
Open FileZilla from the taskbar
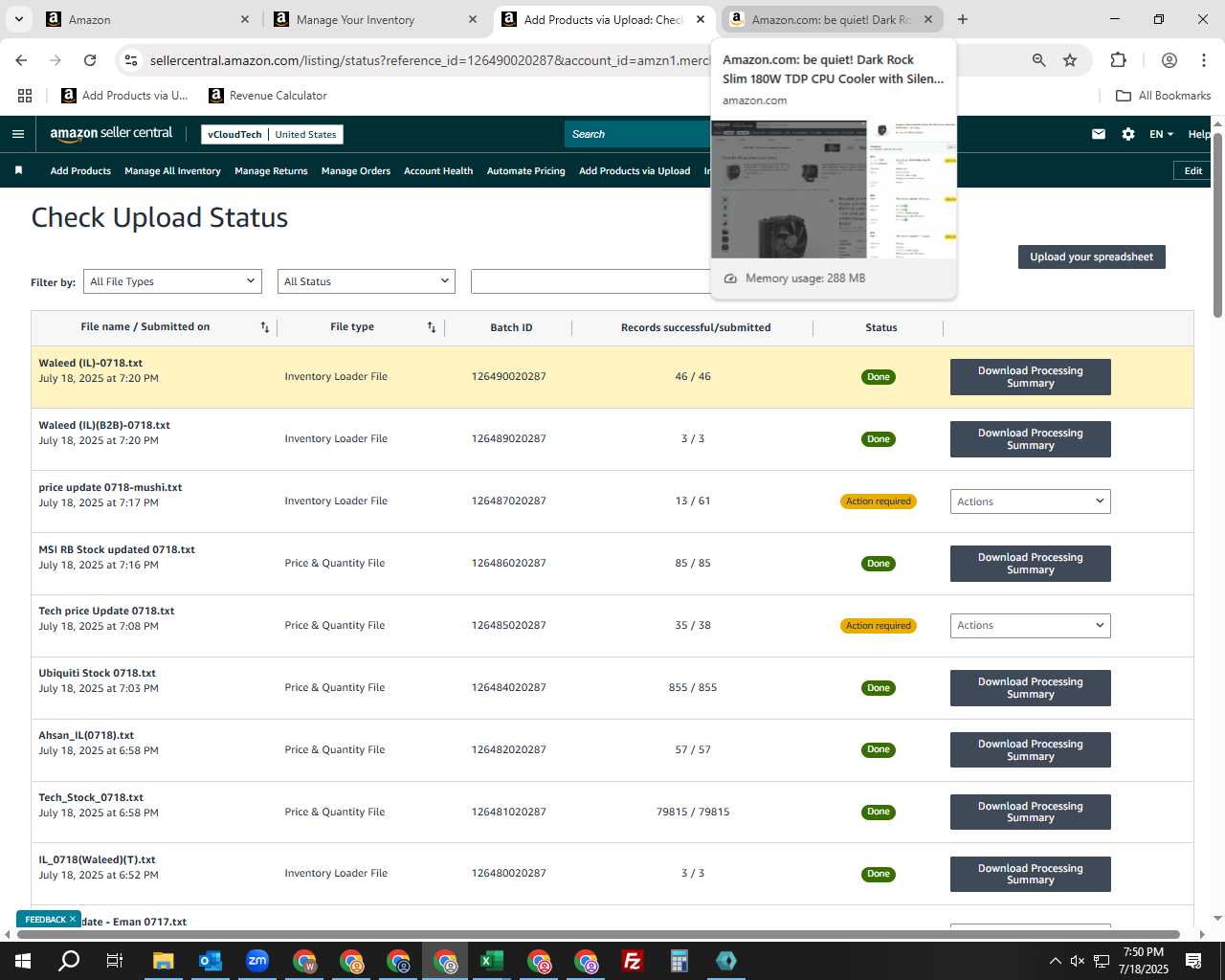click(x=633, y=961)
